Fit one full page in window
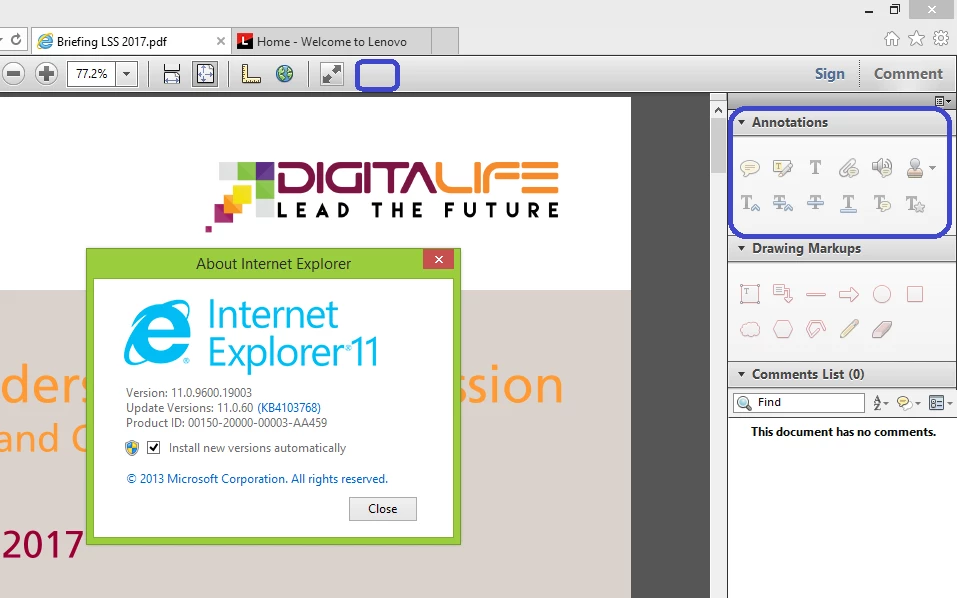This screenshot has width=957, height=598. click(x=205, y=74)
